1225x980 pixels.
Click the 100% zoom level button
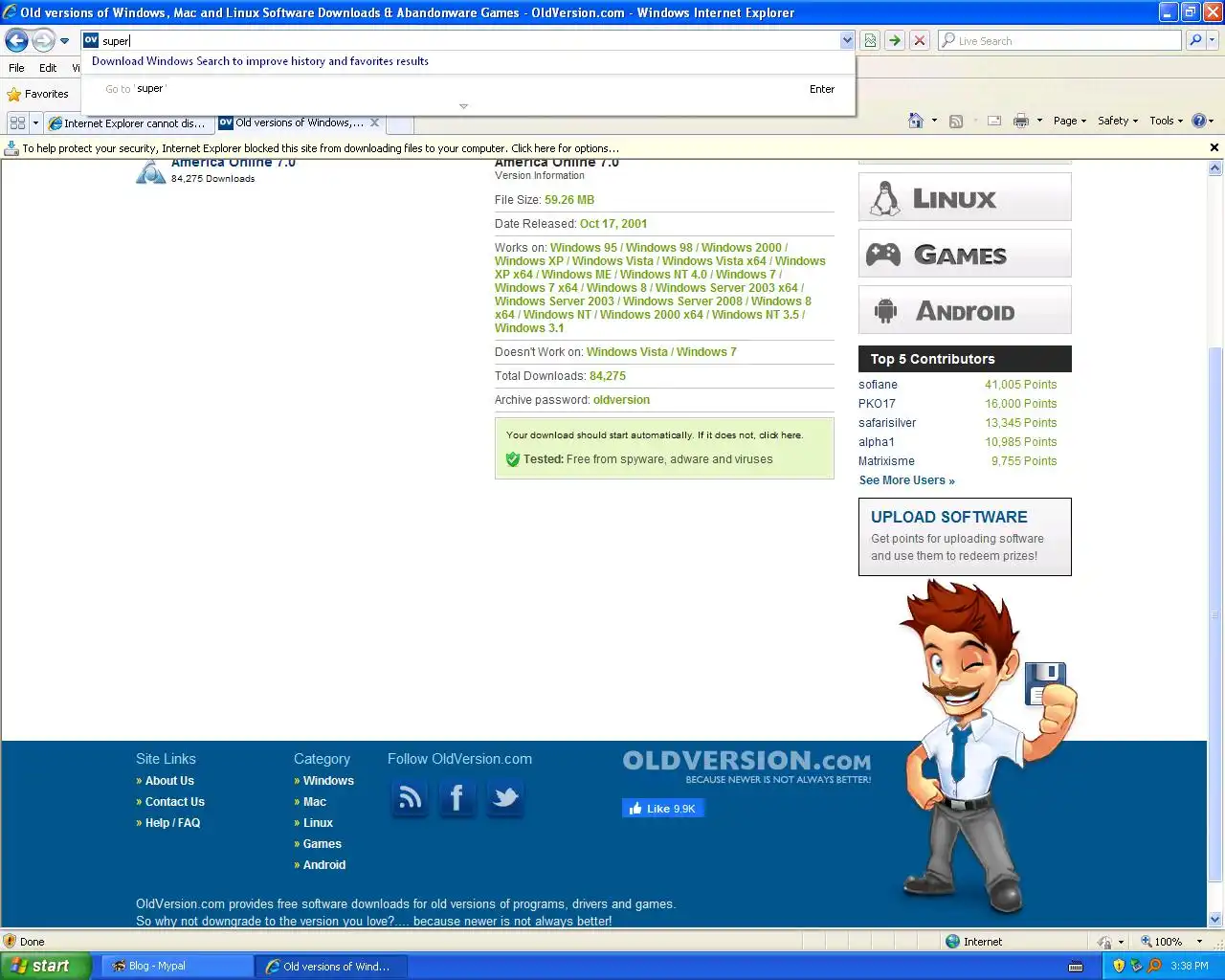[x=1162, y=942]
